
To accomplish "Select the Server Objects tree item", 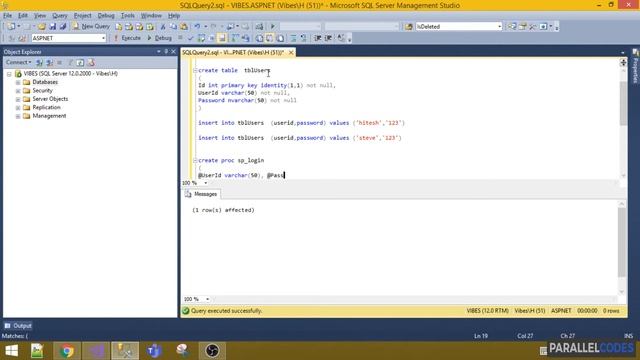I will [50, 99].
